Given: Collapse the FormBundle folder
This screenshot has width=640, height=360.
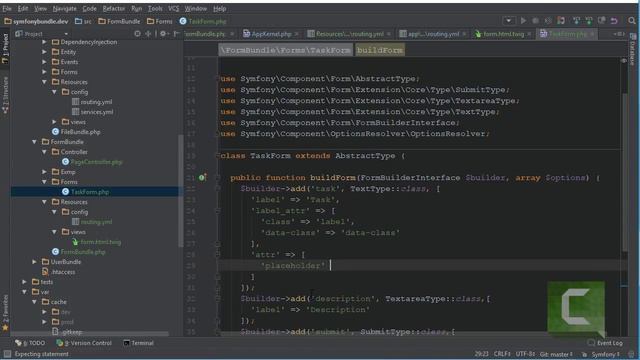Looking at the screenshot, I should 34,142.
